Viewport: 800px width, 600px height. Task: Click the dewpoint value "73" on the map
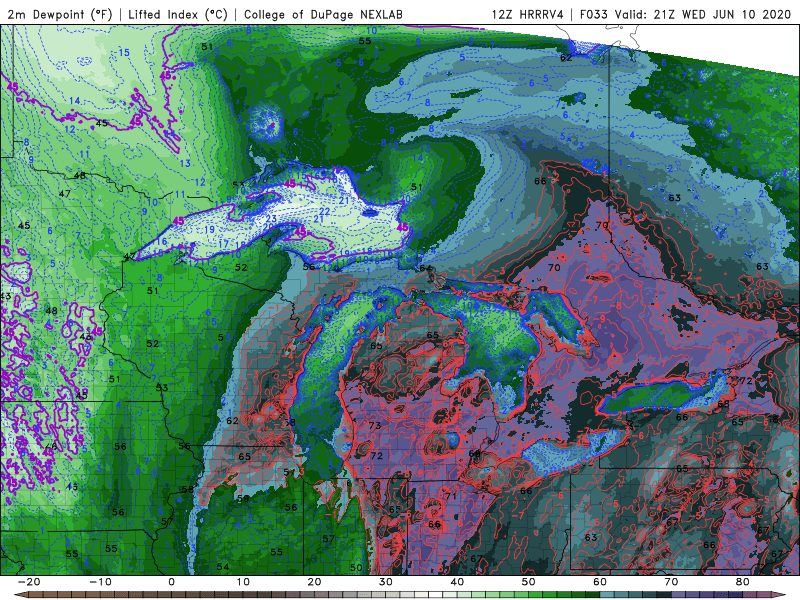(375, 426)
